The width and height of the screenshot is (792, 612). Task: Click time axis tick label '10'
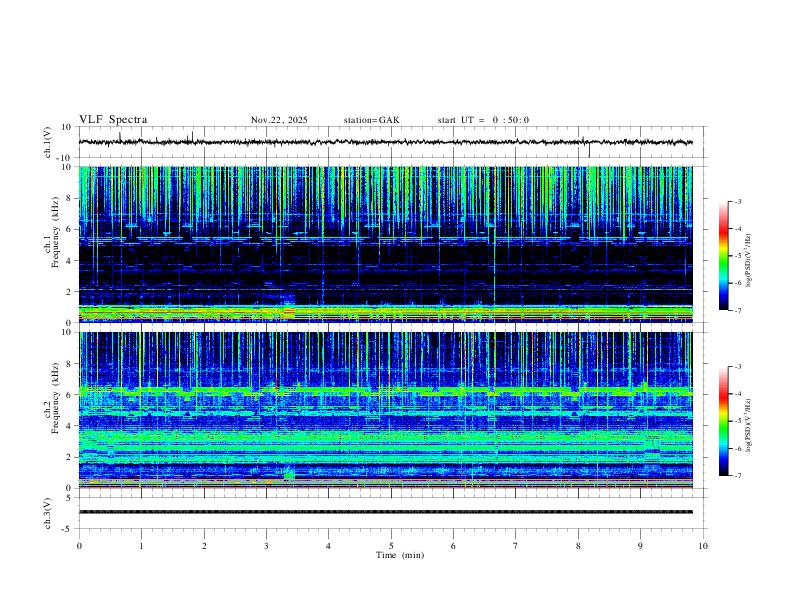[703, 546]
